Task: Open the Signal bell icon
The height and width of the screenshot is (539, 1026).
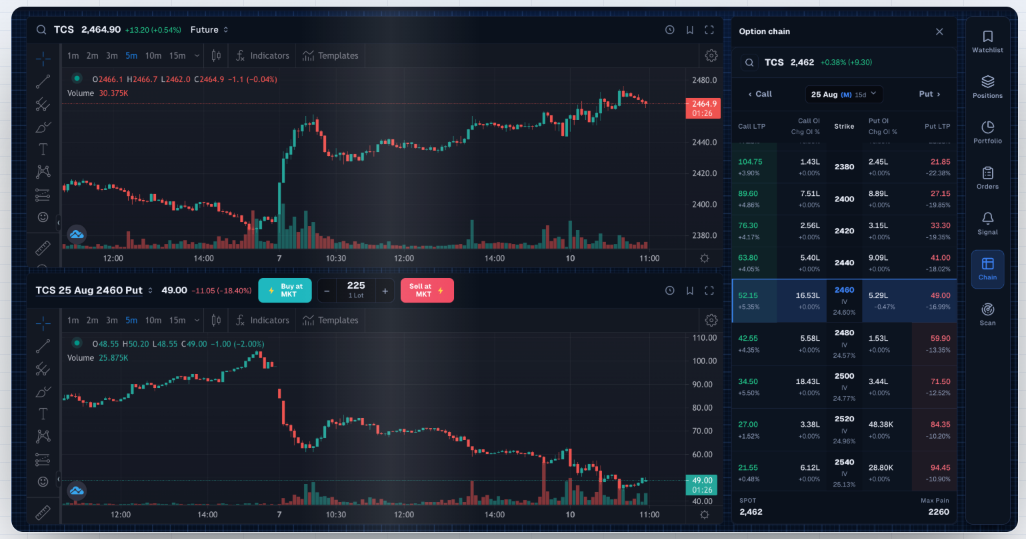Action: point(987,223)
